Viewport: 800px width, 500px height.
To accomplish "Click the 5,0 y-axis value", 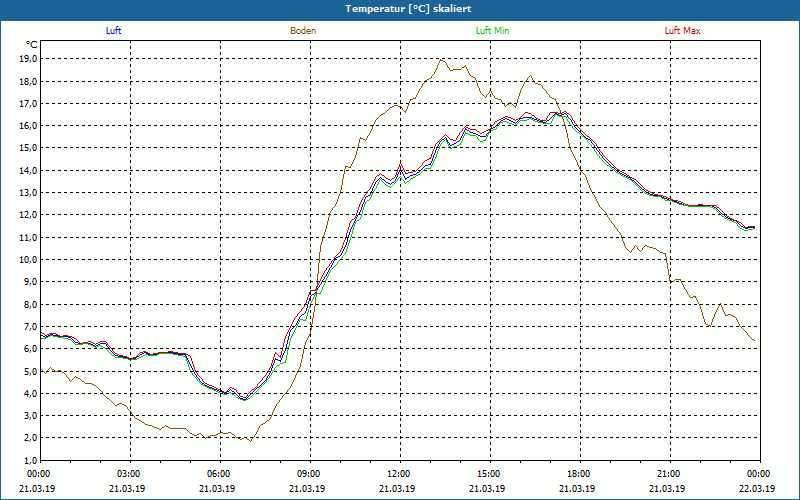I will tap(31, 371).
